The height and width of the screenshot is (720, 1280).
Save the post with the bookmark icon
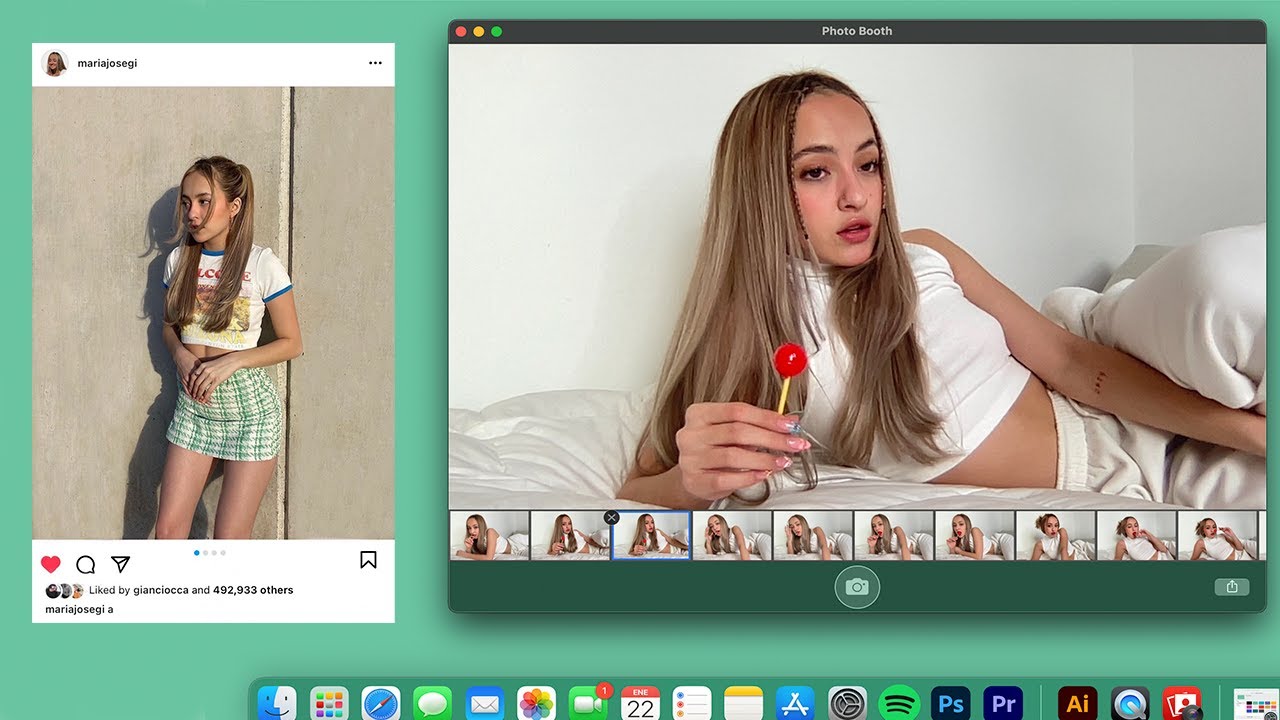tap(368, 560)
